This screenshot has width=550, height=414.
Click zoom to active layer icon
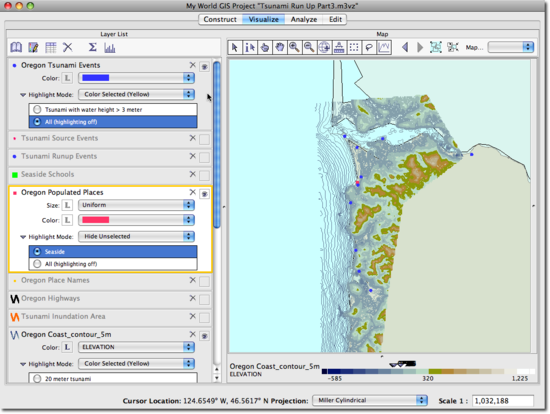[x=453, y=47]
